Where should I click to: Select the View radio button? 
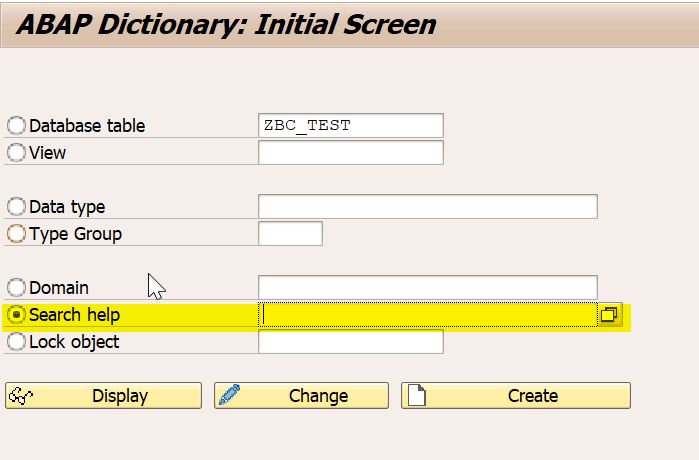click(16, 153)
